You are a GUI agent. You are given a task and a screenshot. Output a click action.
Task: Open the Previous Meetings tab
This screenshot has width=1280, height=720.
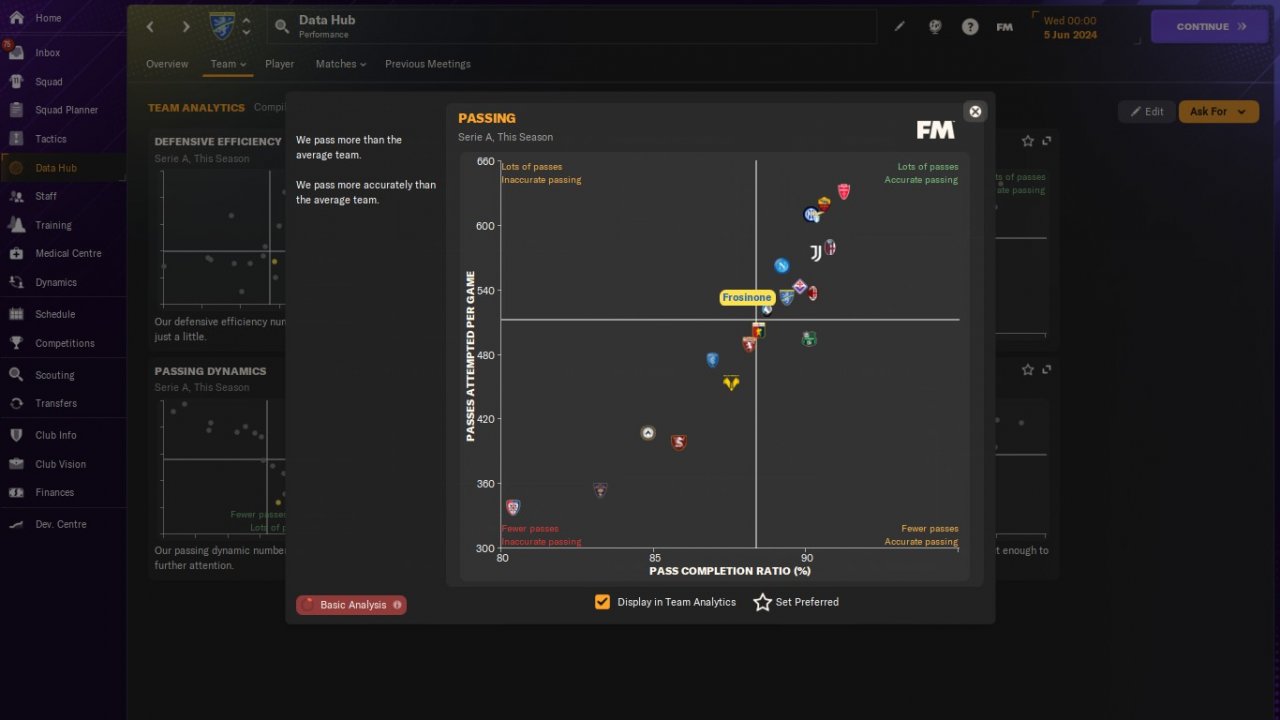428,64
